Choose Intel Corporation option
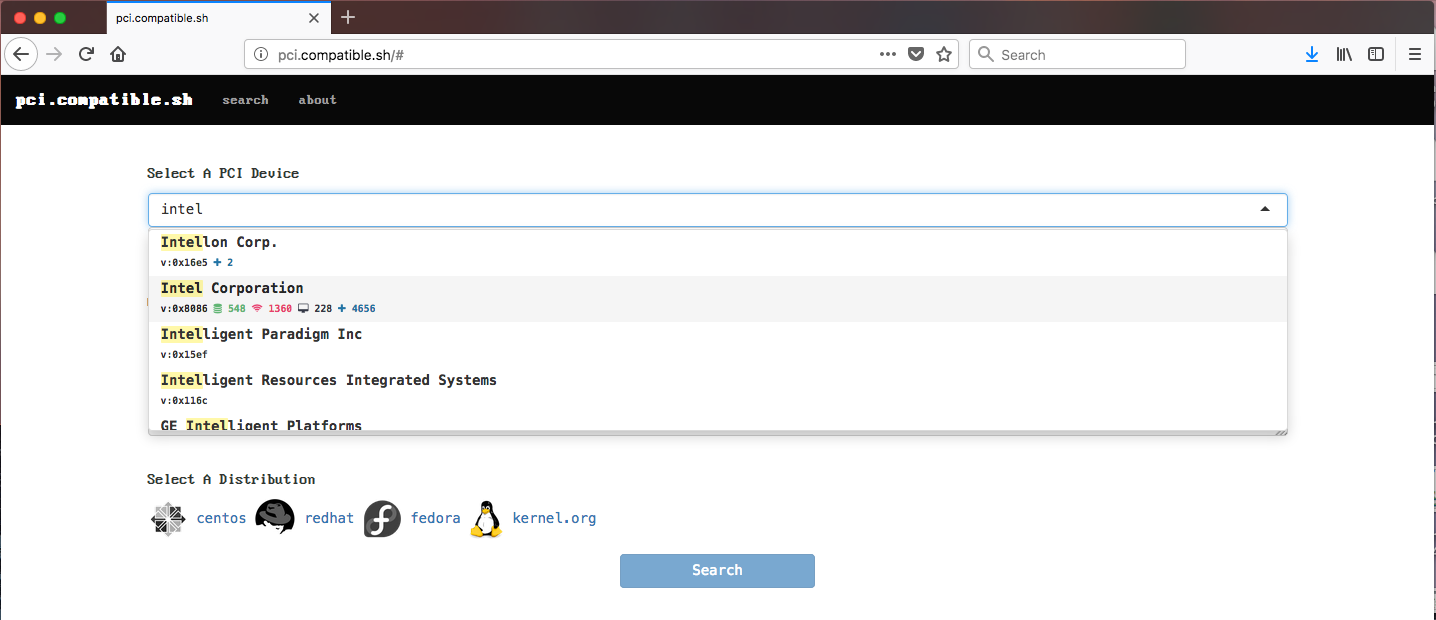Viewport: 1436px width, 620px height. coord(717,298)
